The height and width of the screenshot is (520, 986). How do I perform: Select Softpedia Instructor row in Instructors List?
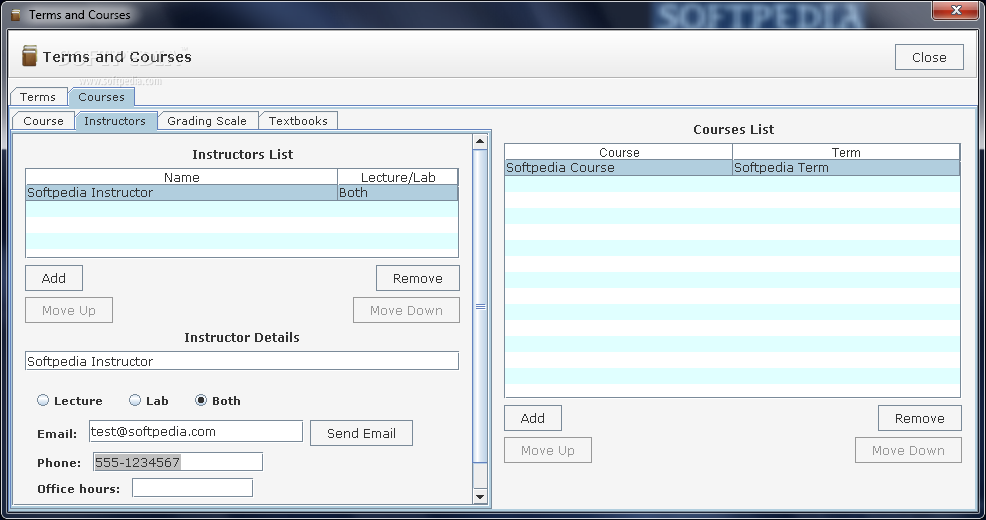coord(242,193)
